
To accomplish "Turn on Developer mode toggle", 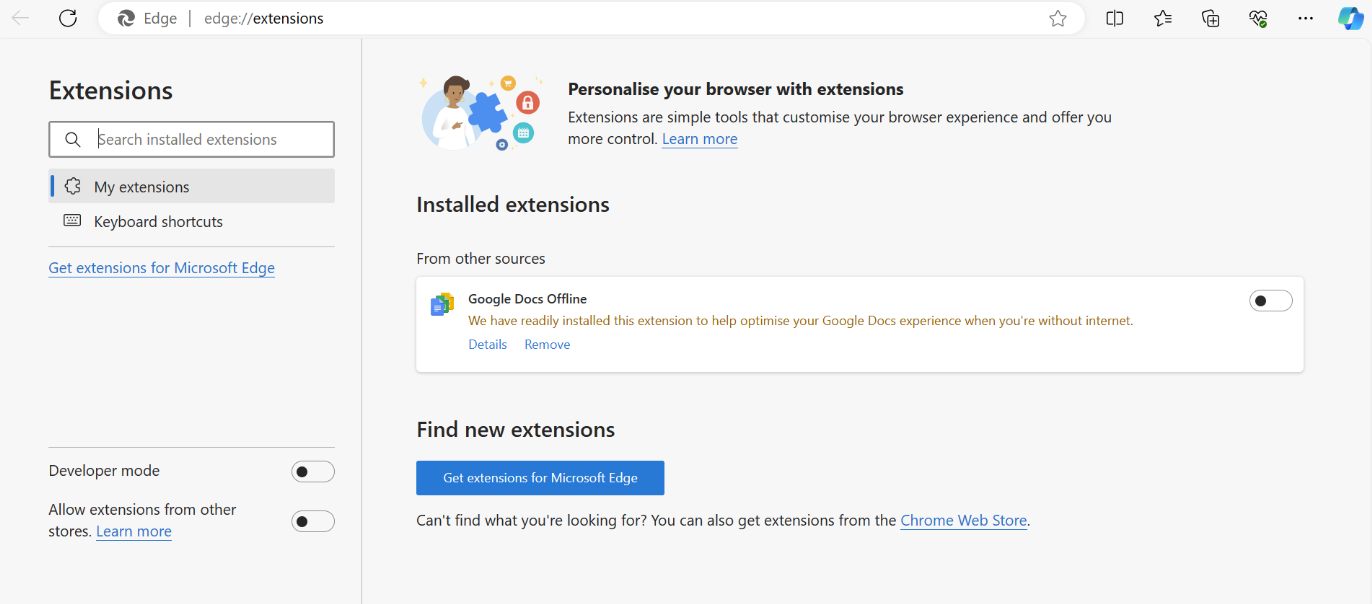I will click(x=313, y=472).
